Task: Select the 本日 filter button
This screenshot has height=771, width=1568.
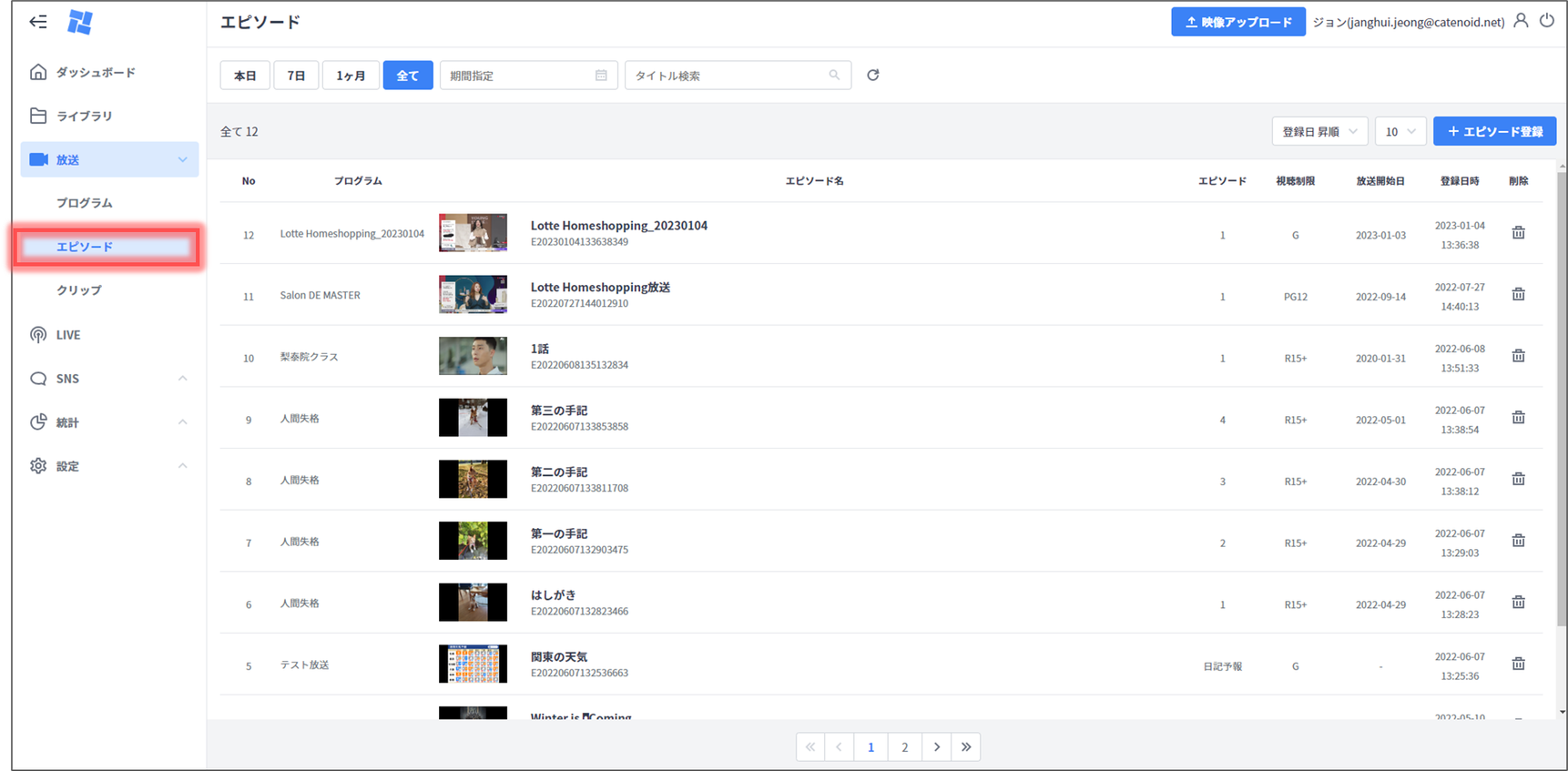Action: [x=245, y=76]
